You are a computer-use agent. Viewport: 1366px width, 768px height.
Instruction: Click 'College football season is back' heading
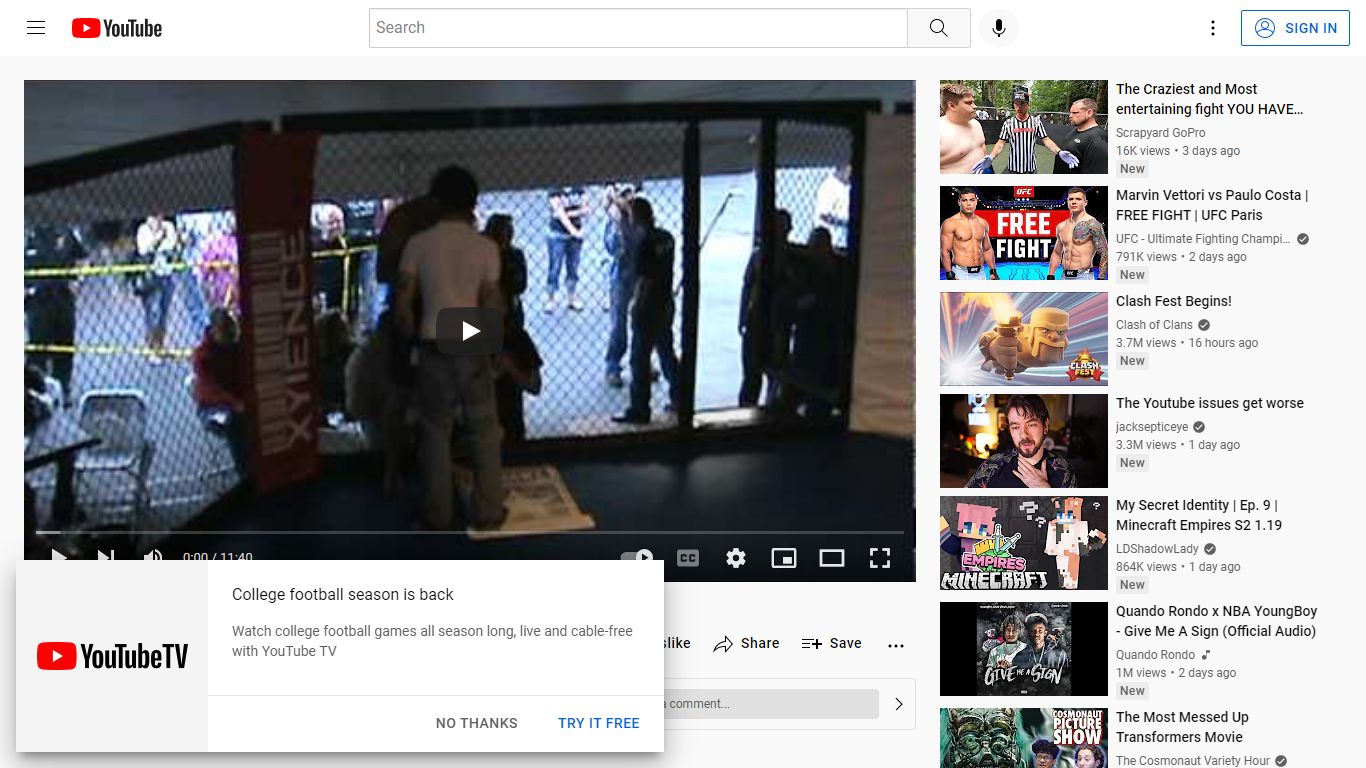[343, 594]
